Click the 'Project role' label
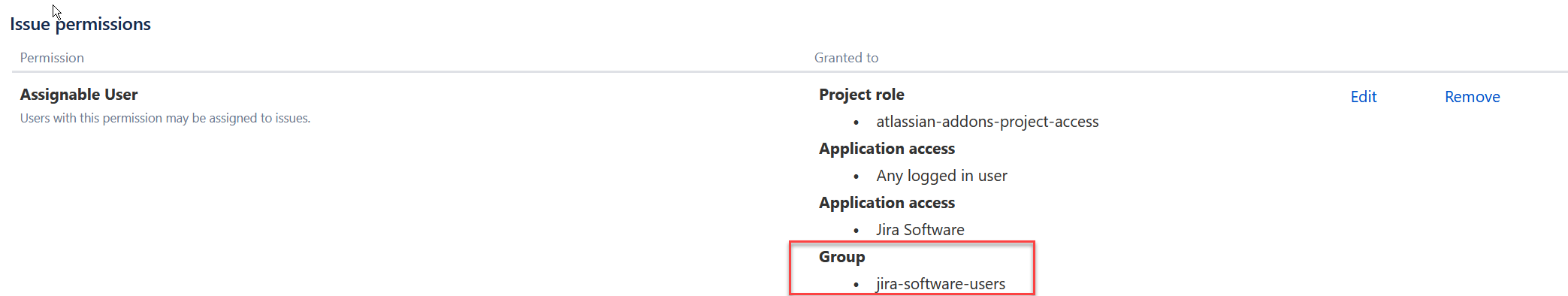 coord(861,95)
